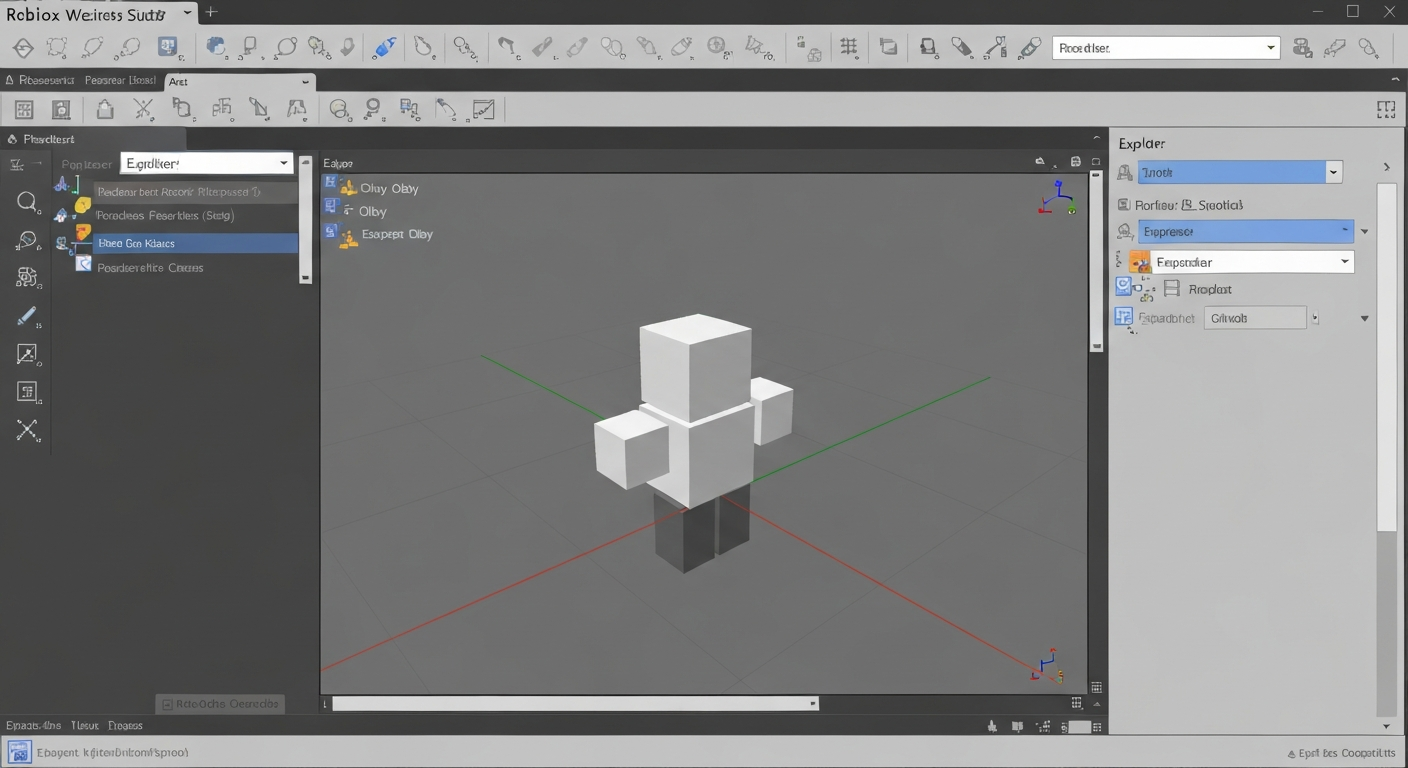1408x768 pixels.
Task: Toggle the Rroplast checkbox
Action: (1172, 289)
